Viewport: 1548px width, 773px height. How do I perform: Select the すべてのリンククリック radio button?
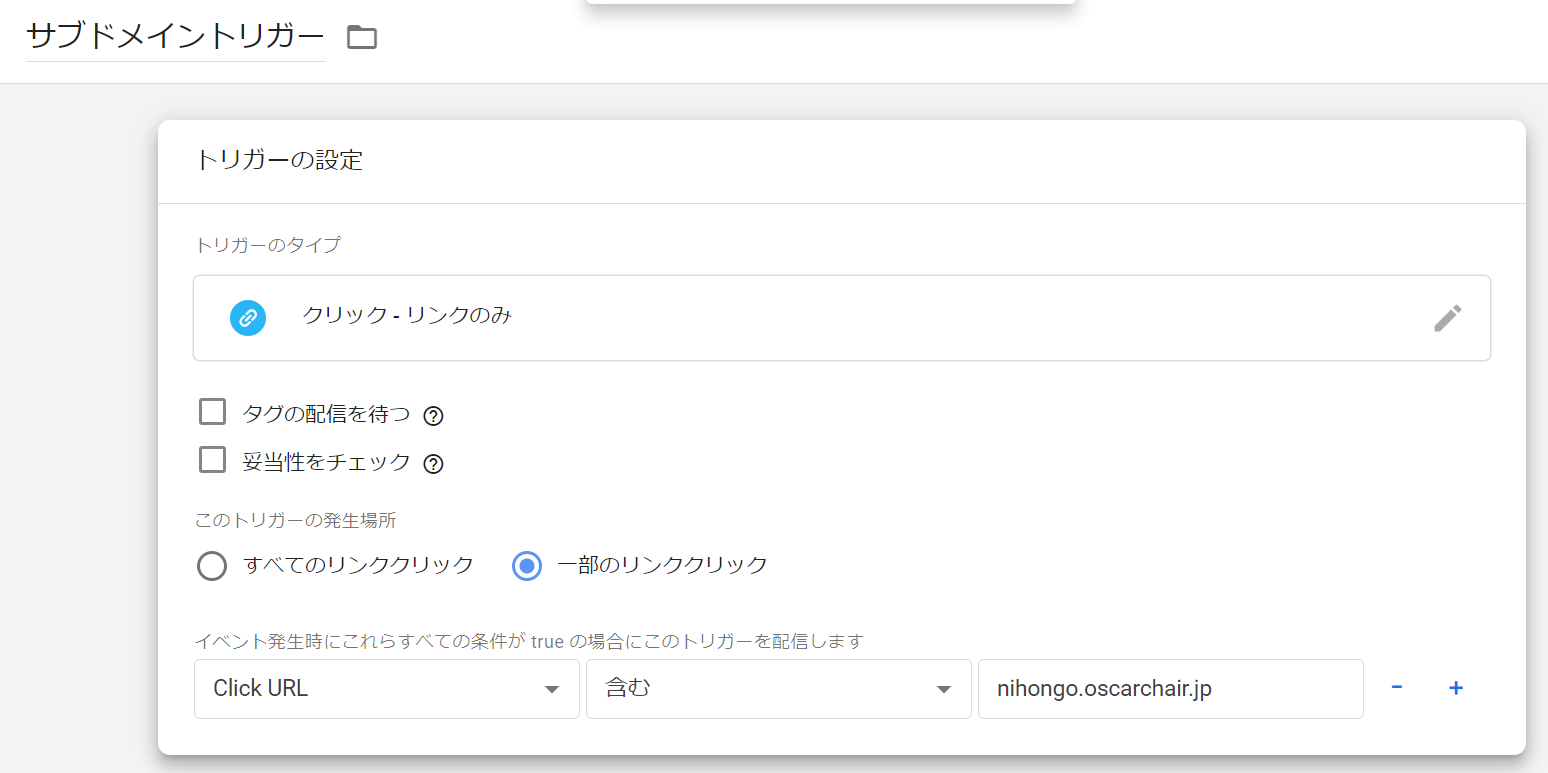pos(212,566)
